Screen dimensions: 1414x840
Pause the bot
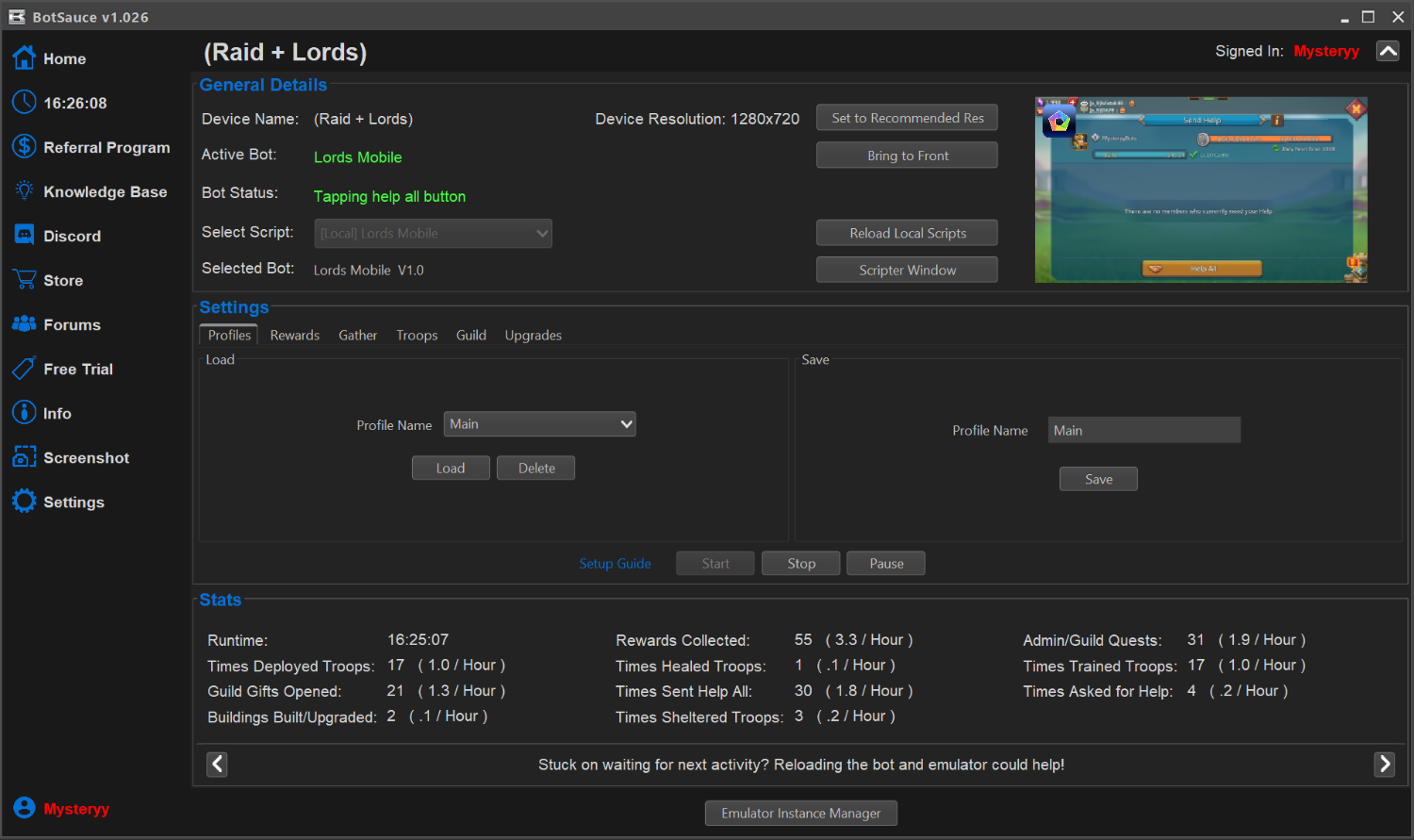point(886,563)
